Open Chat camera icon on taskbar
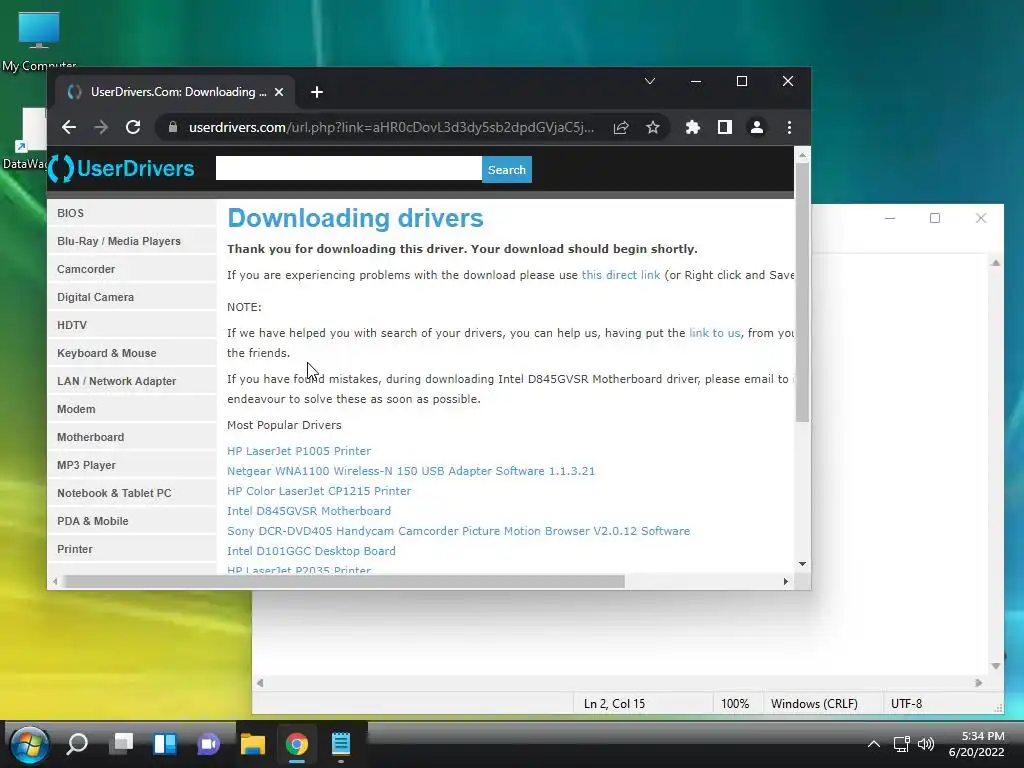Screen dimensions: 1024x768 (208, 744)
